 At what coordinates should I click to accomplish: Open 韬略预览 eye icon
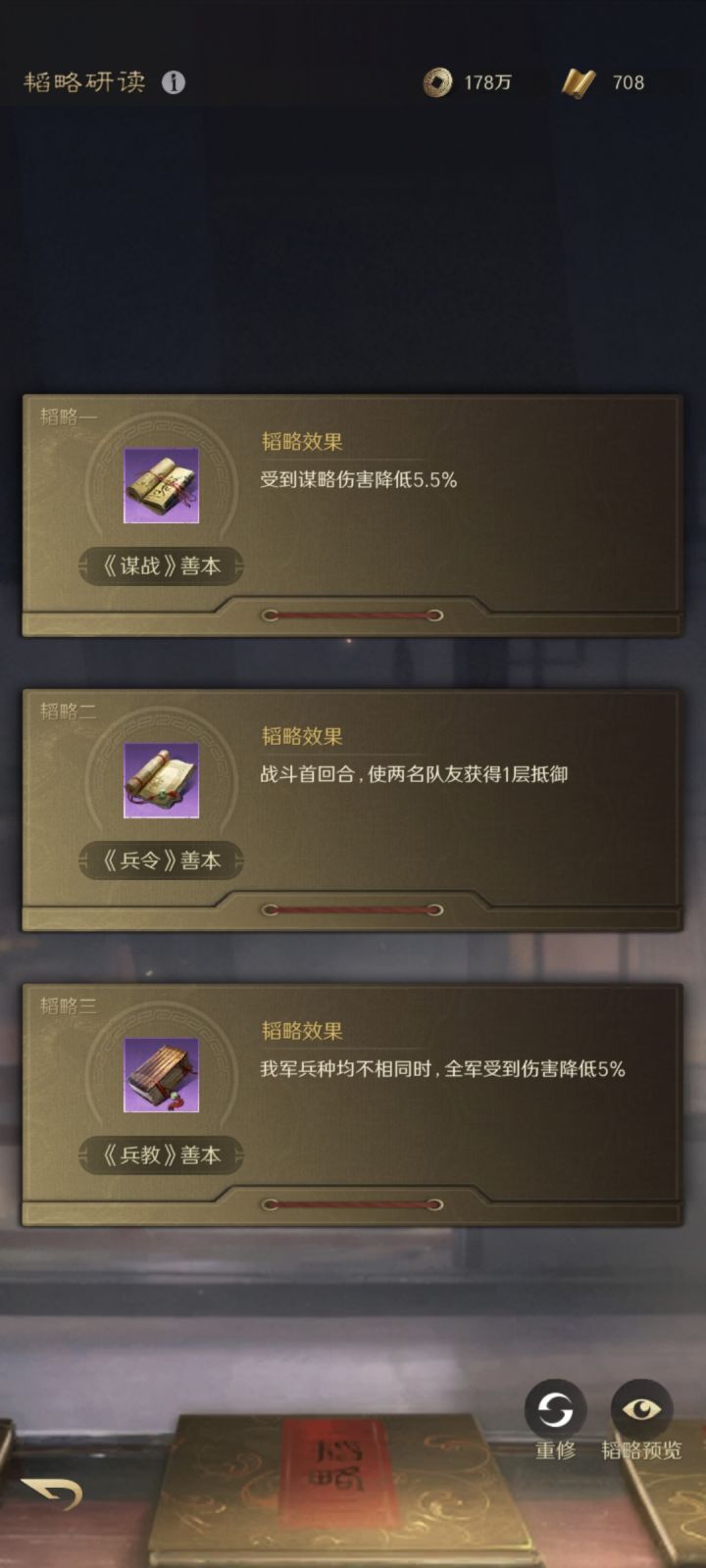[x=641, y=1410]
